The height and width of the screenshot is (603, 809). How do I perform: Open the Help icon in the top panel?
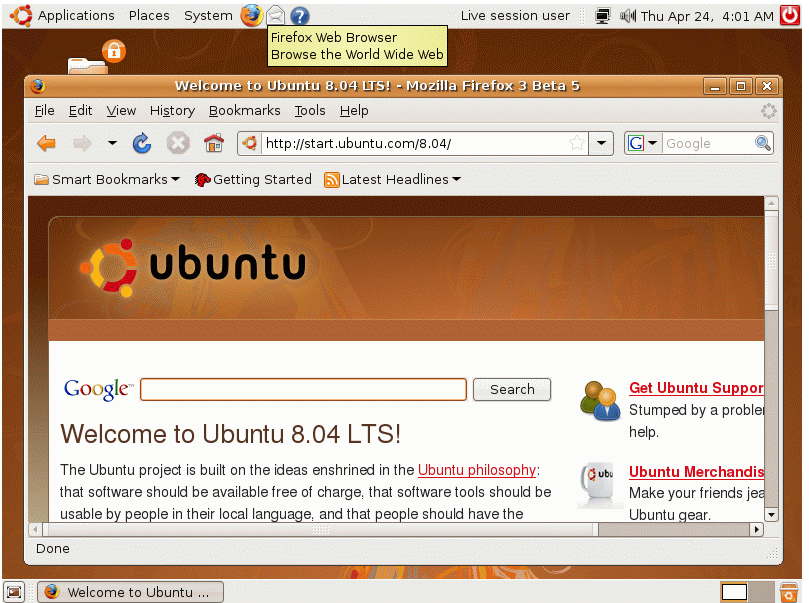300,16
